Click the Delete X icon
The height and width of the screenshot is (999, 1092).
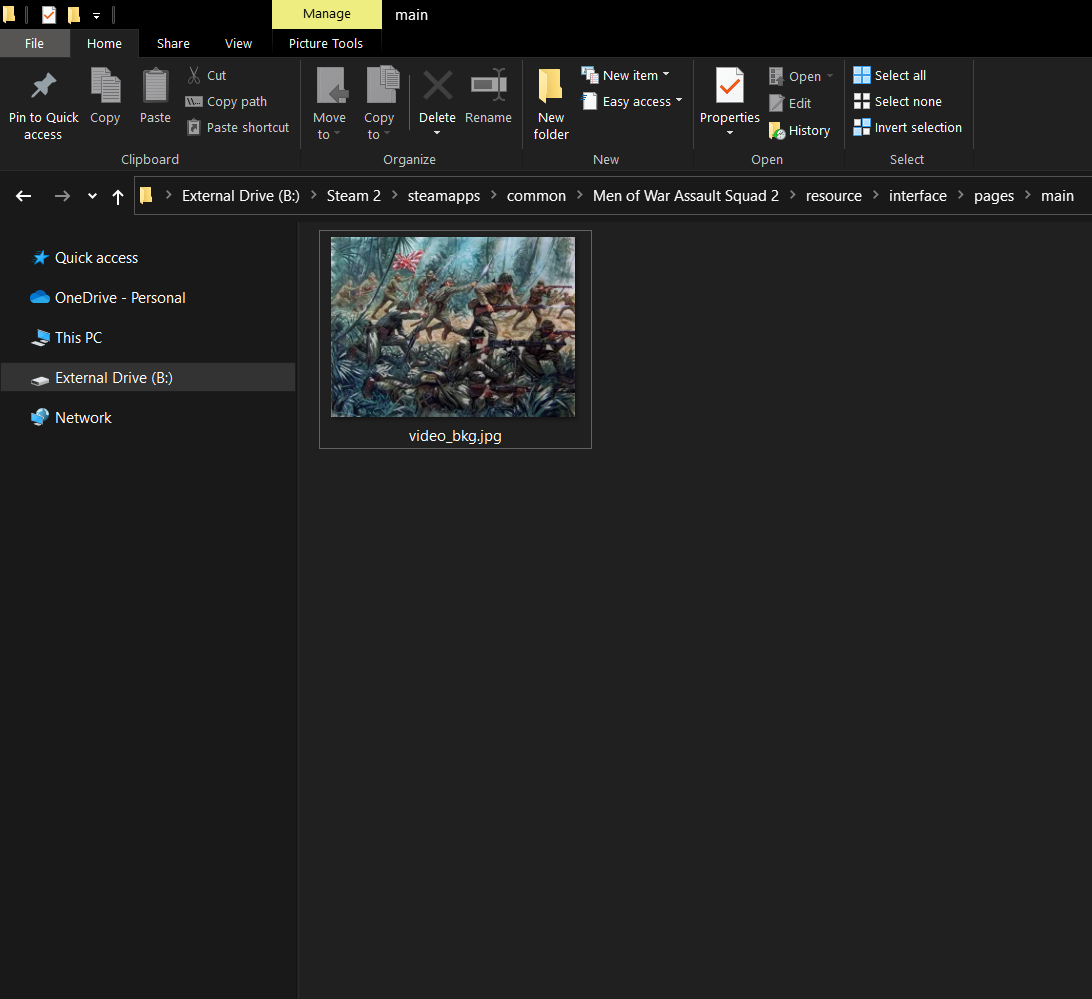[x=437, y=86]
